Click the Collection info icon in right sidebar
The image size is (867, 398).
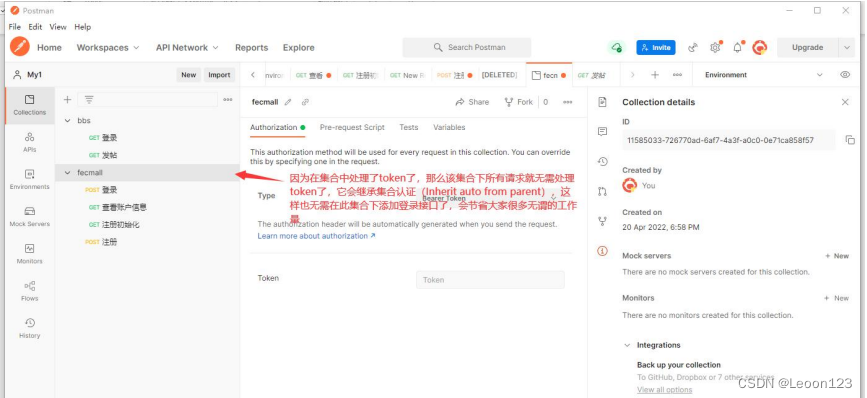click(603, 251)
